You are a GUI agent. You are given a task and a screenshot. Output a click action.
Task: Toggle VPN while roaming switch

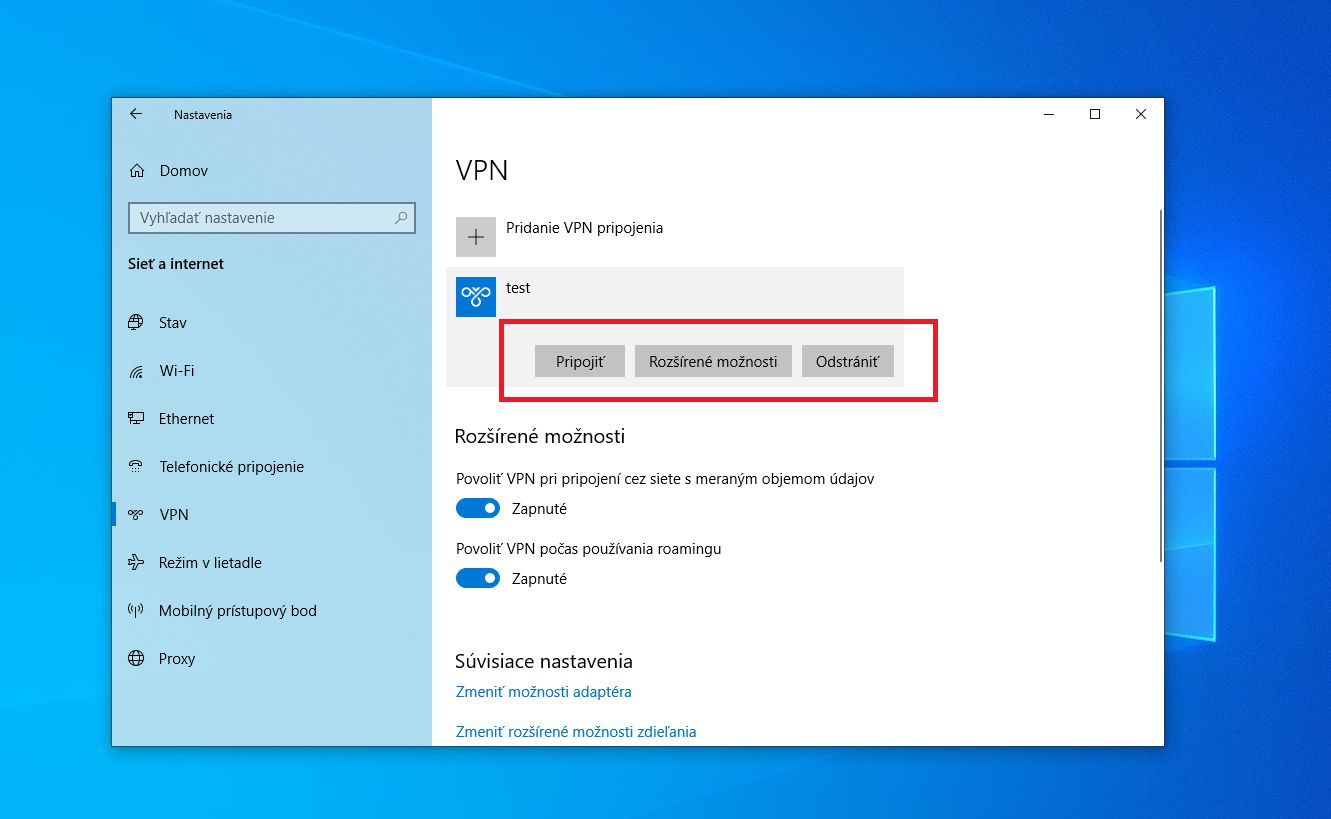478,578
